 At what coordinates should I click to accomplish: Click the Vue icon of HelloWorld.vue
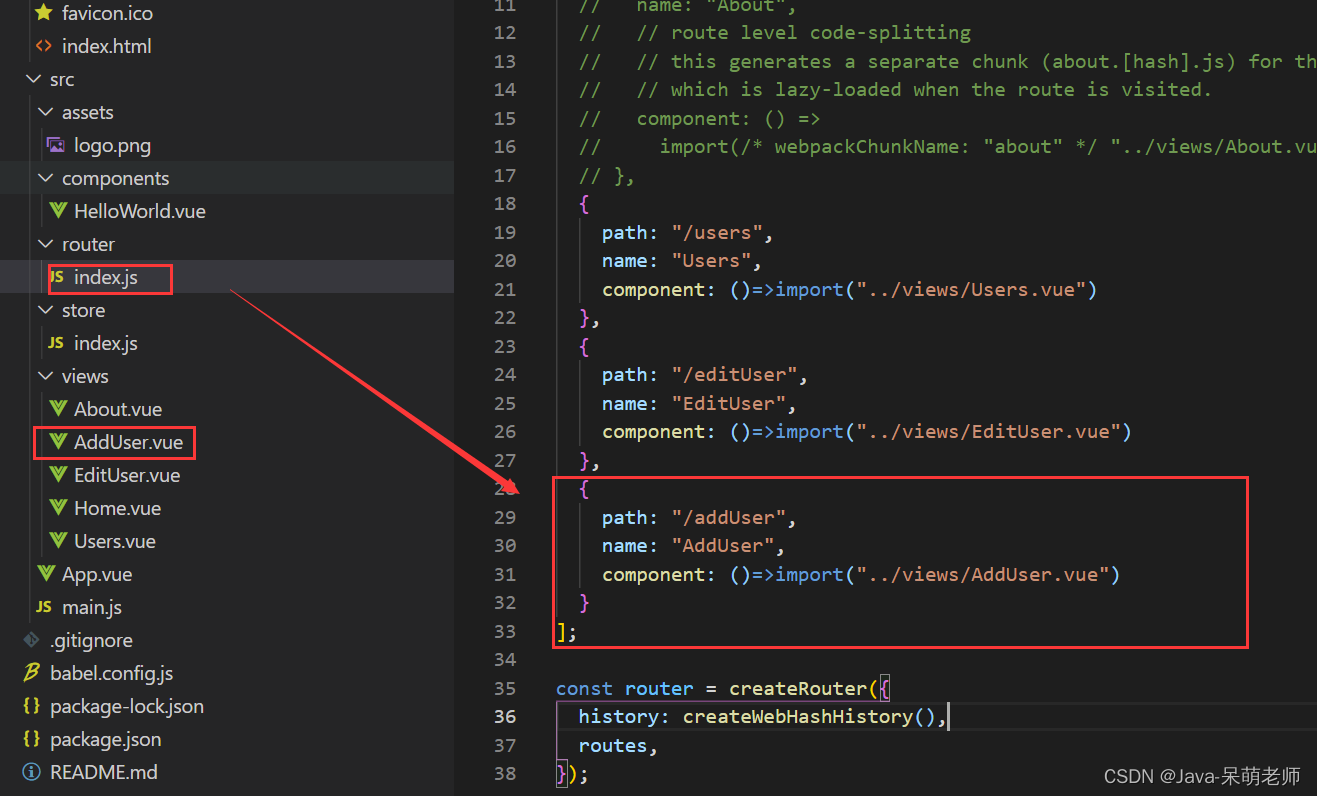tap(58, 211)
